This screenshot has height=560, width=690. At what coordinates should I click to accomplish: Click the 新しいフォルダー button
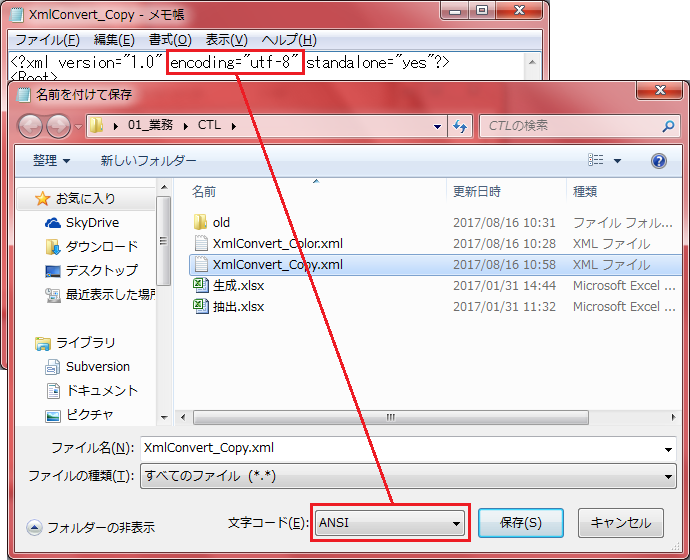coord(148,161)
